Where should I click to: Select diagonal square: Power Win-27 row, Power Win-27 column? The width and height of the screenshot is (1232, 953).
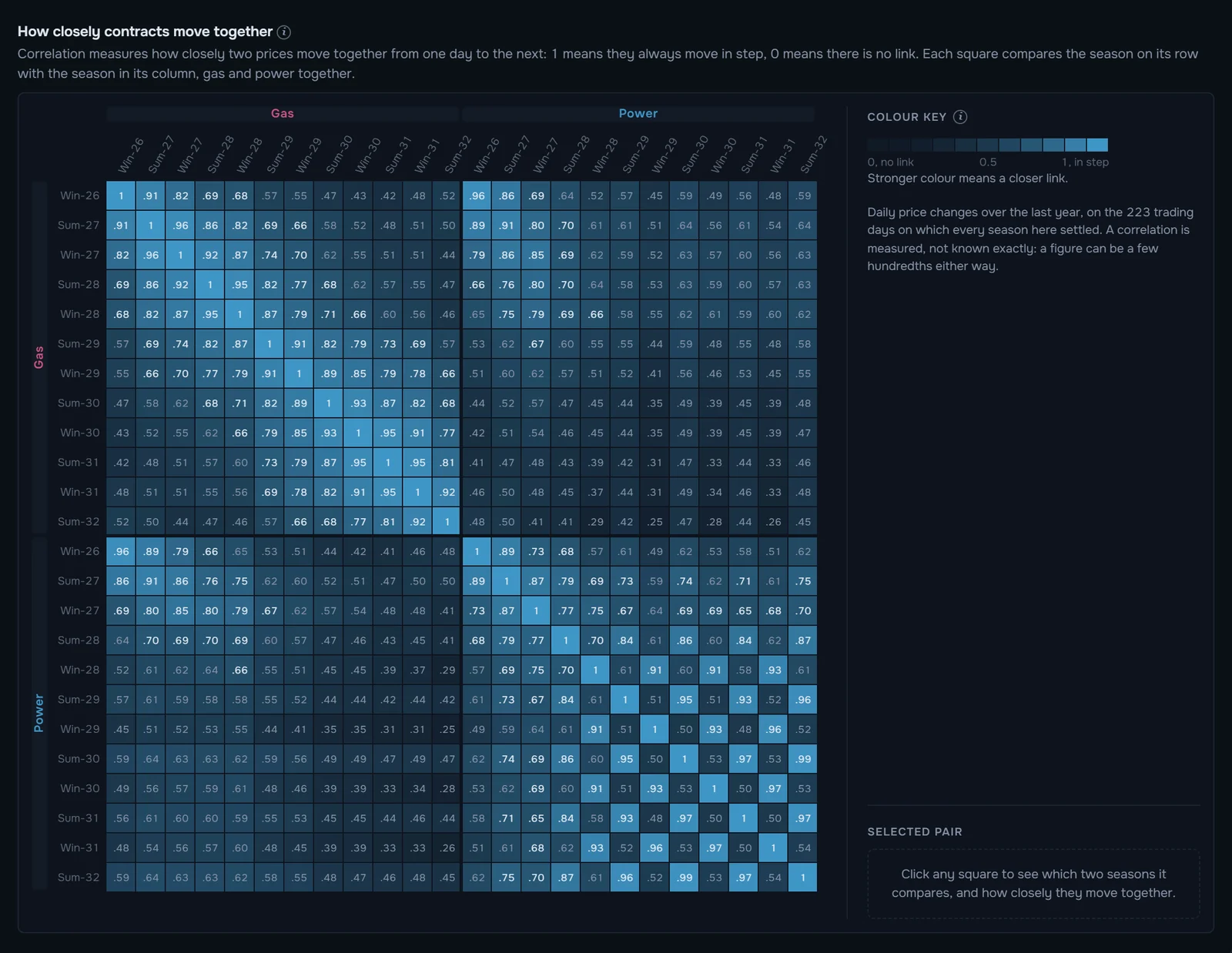[537, 610]
